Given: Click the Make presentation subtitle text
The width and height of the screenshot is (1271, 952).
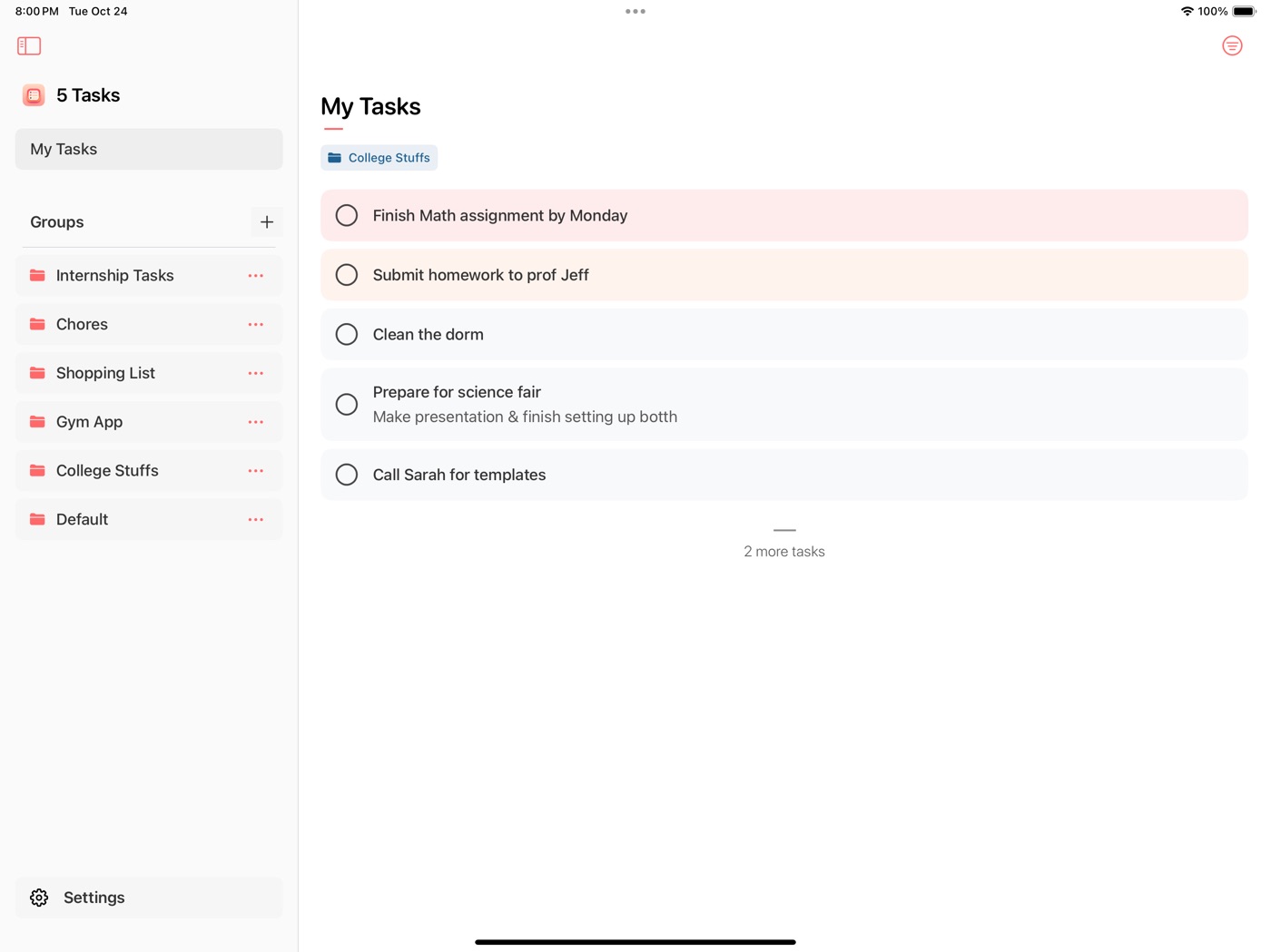Looking at the screenshot, I should click(525, 417).
